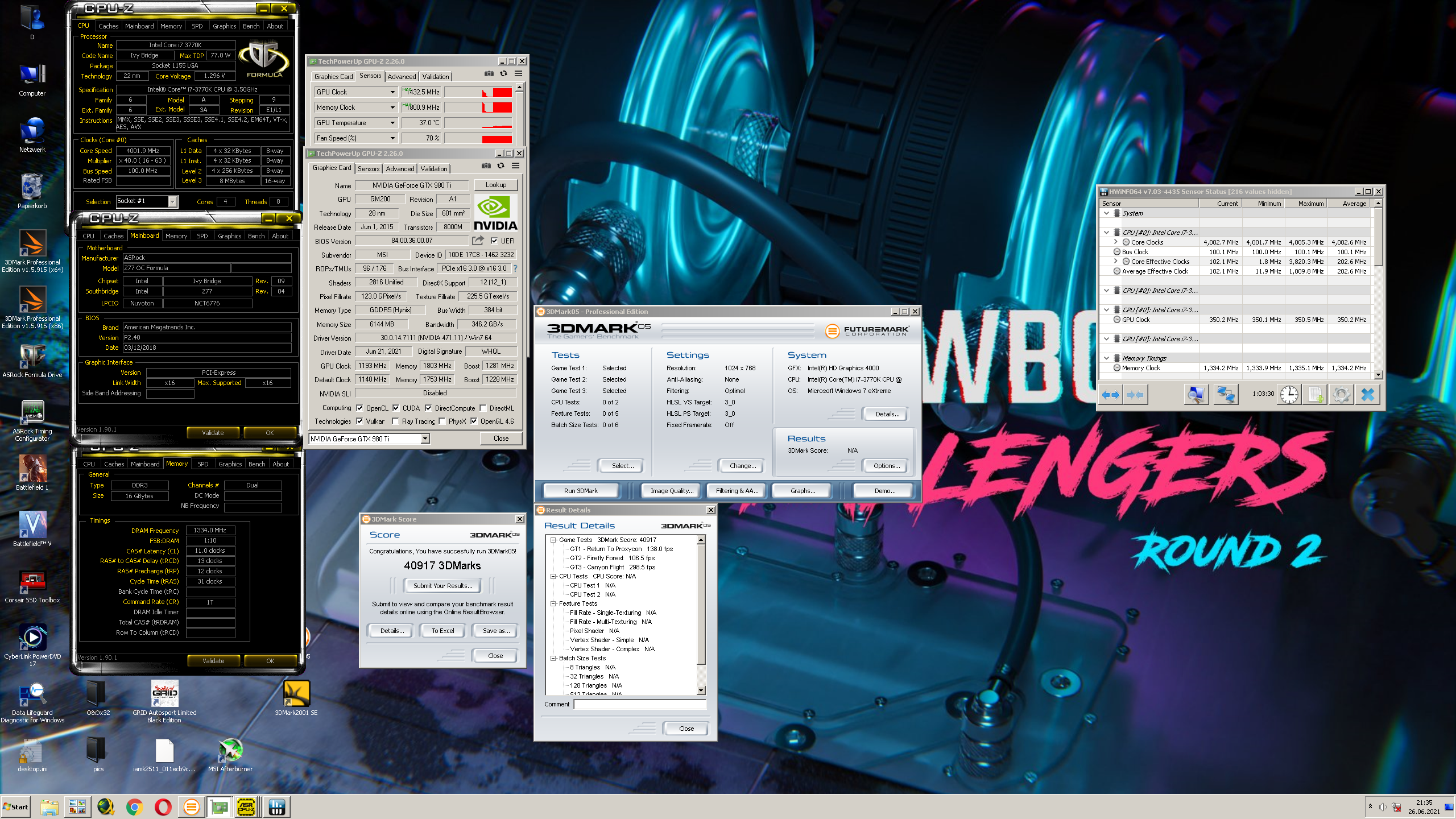Open ASRock Timing Configurator desktop icon
This screenshot has height=819, width=1456.
(32, 420)
